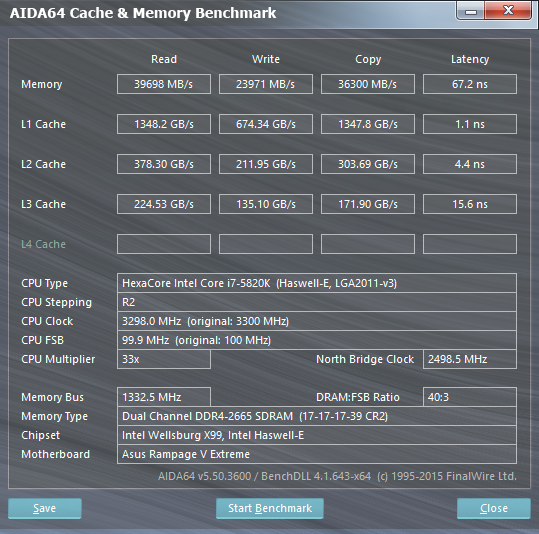Click the Motherboard Asus Rampage V Extreme field
Viewport: 539px width, 534px height.
pos(317,454)
